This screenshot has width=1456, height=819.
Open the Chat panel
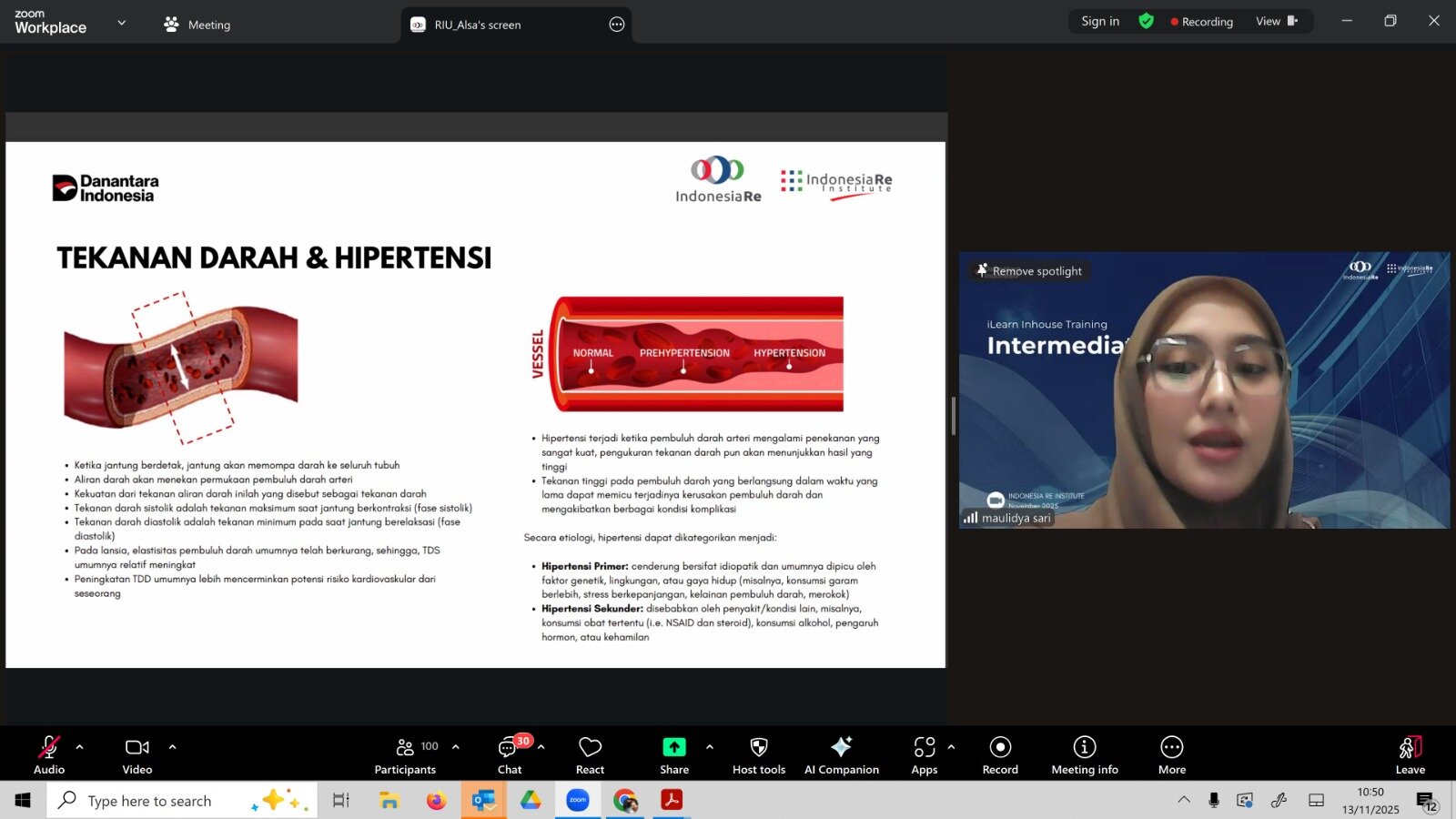509,754
